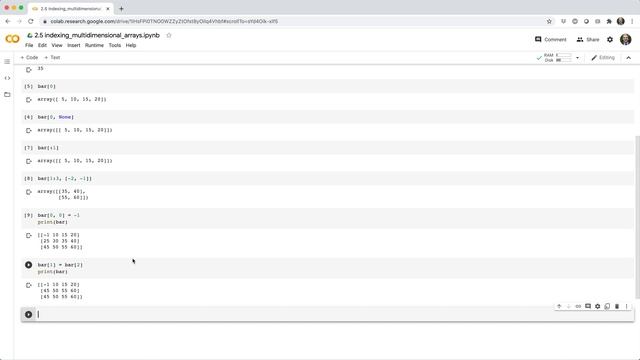This screenshot has height=360, width=640.
Task: Open the Editing mode dropdown
Action: coord(603,58)
